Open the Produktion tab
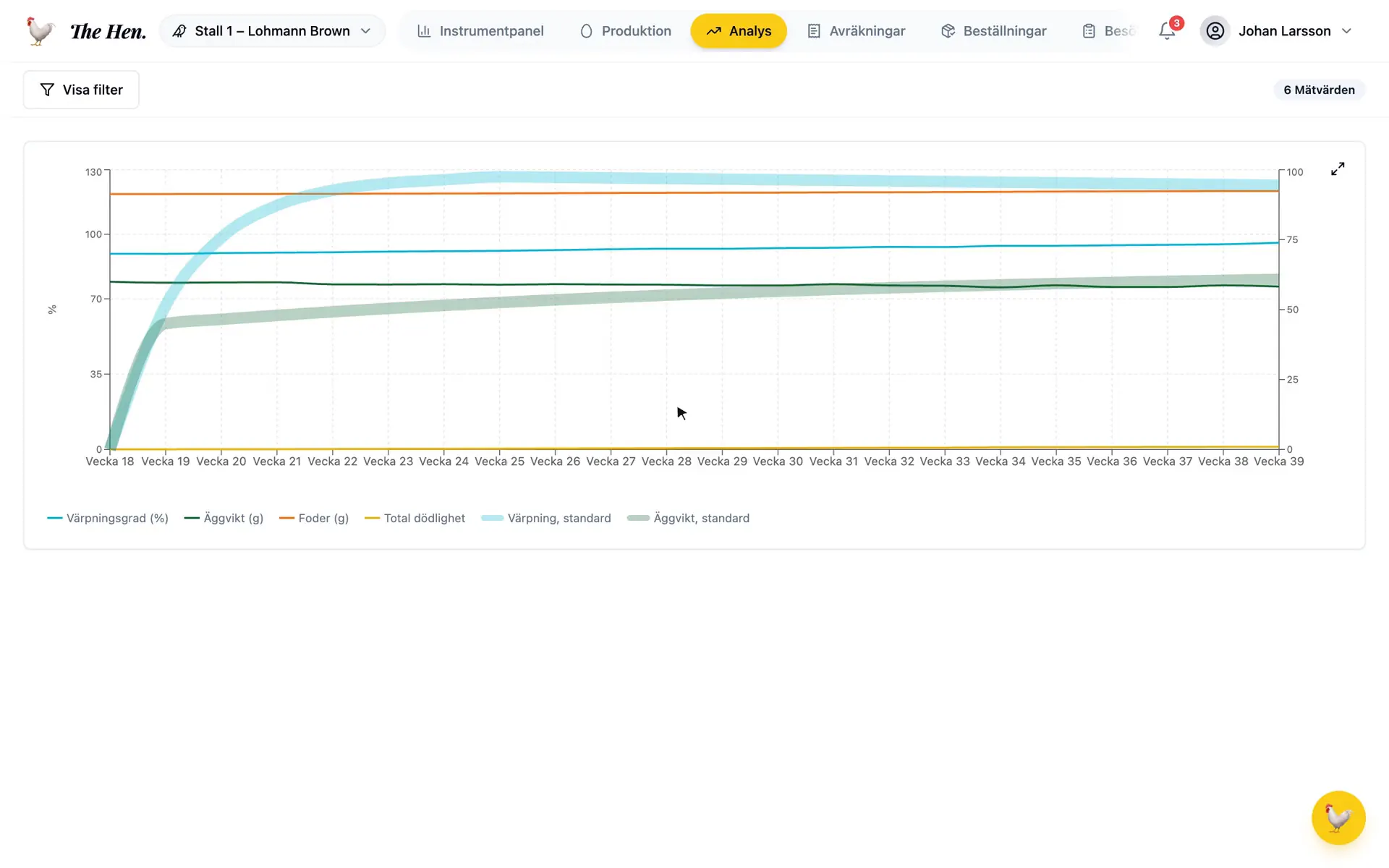 click(x=626, y=31)
